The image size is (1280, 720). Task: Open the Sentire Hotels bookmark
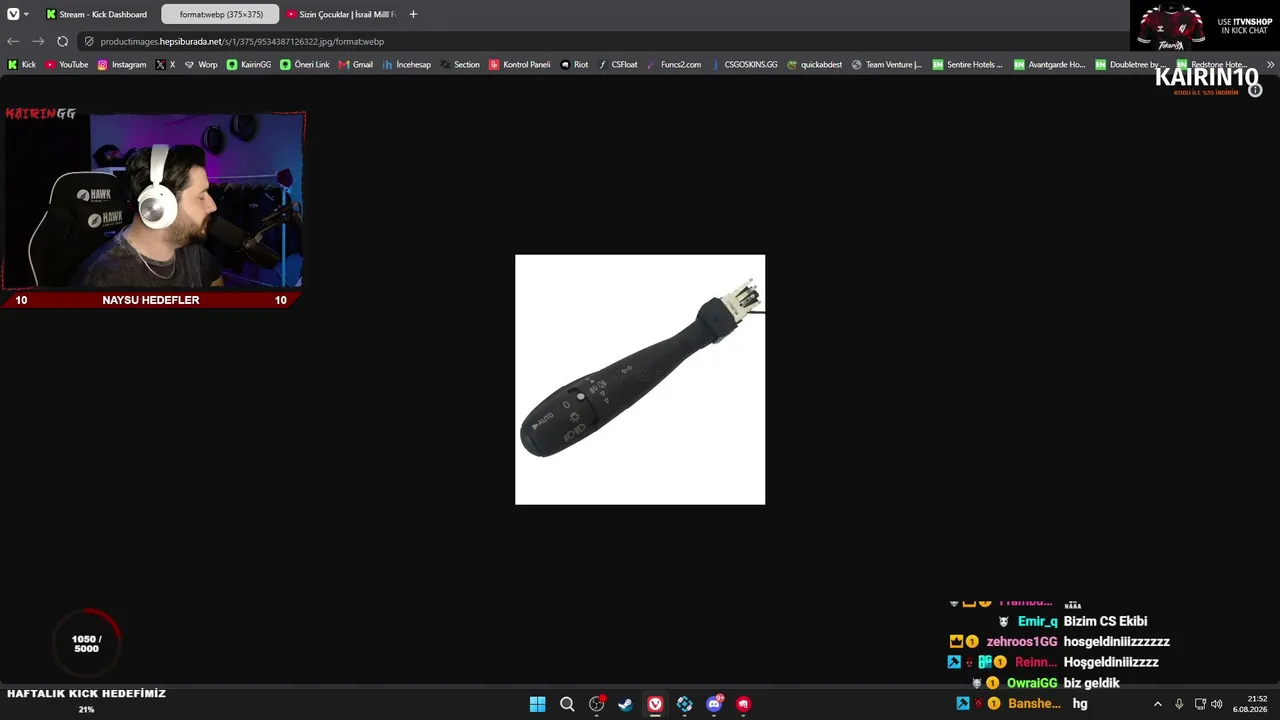click(x=968, y=64)
